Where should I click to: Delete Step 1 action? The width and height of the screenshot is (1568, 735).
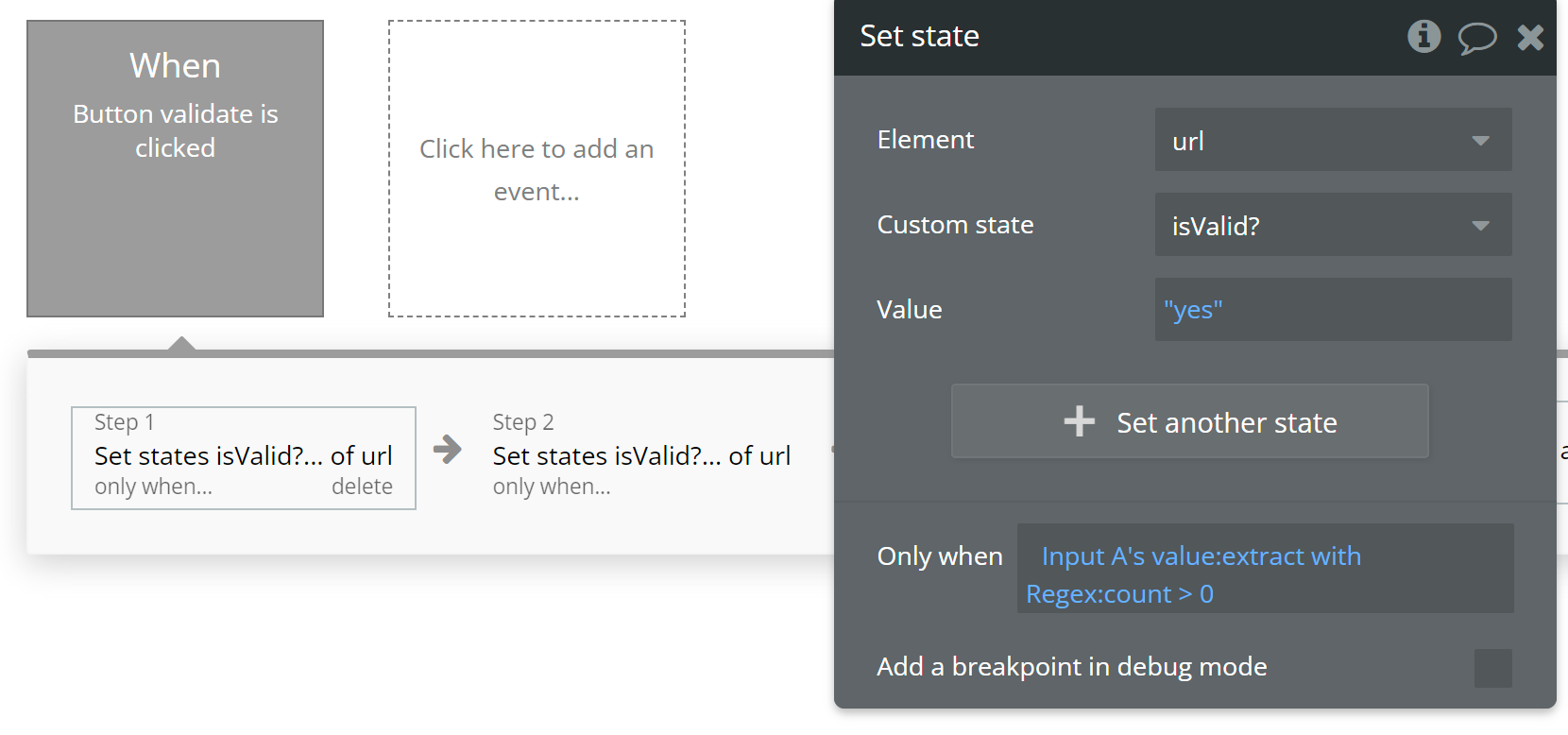[362, 487]
